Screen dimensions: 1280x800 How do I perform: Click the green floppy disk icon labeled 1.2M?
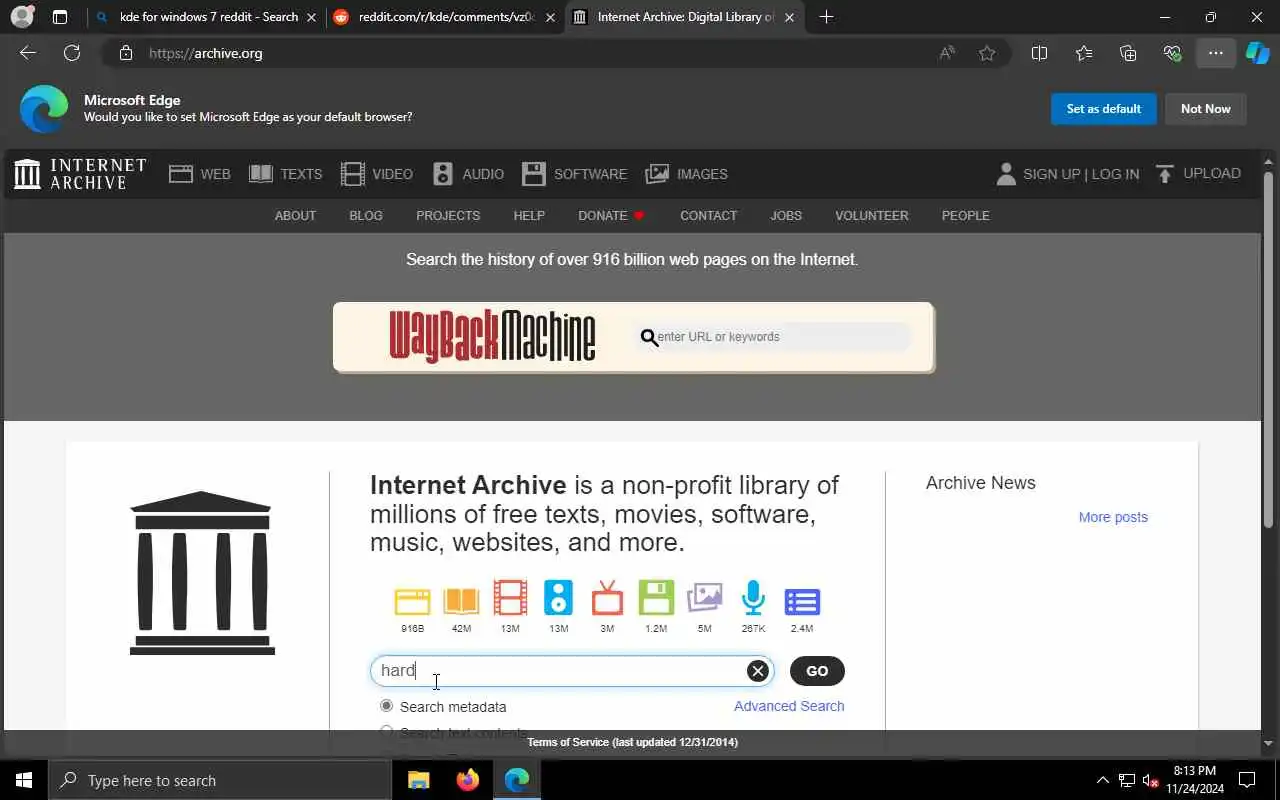pos(656,598)
